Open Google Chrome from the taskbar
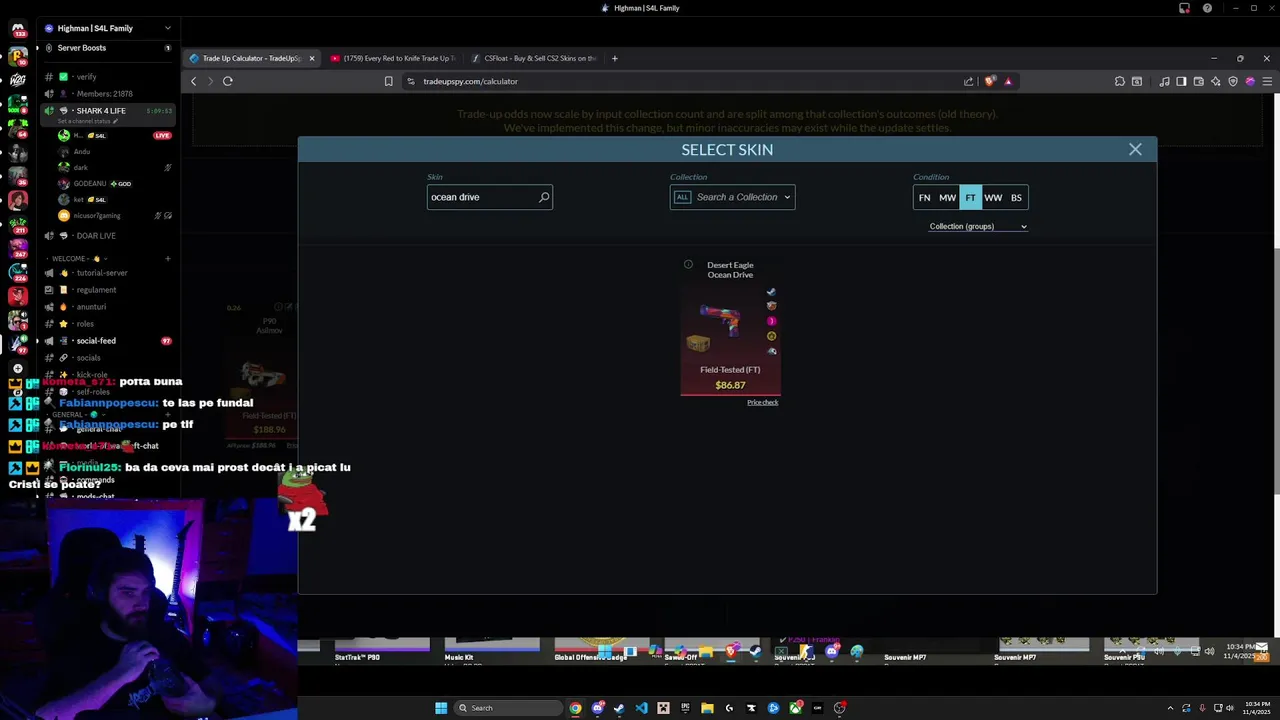This screenshot has width=1280, height=720. (x=575, y=708)
